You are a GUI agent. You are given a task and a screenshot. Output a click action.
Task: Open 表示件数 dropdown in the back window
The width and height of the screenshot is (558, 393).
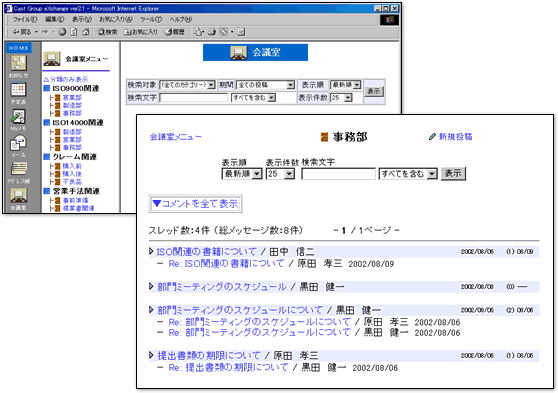[x=341, y=98]
